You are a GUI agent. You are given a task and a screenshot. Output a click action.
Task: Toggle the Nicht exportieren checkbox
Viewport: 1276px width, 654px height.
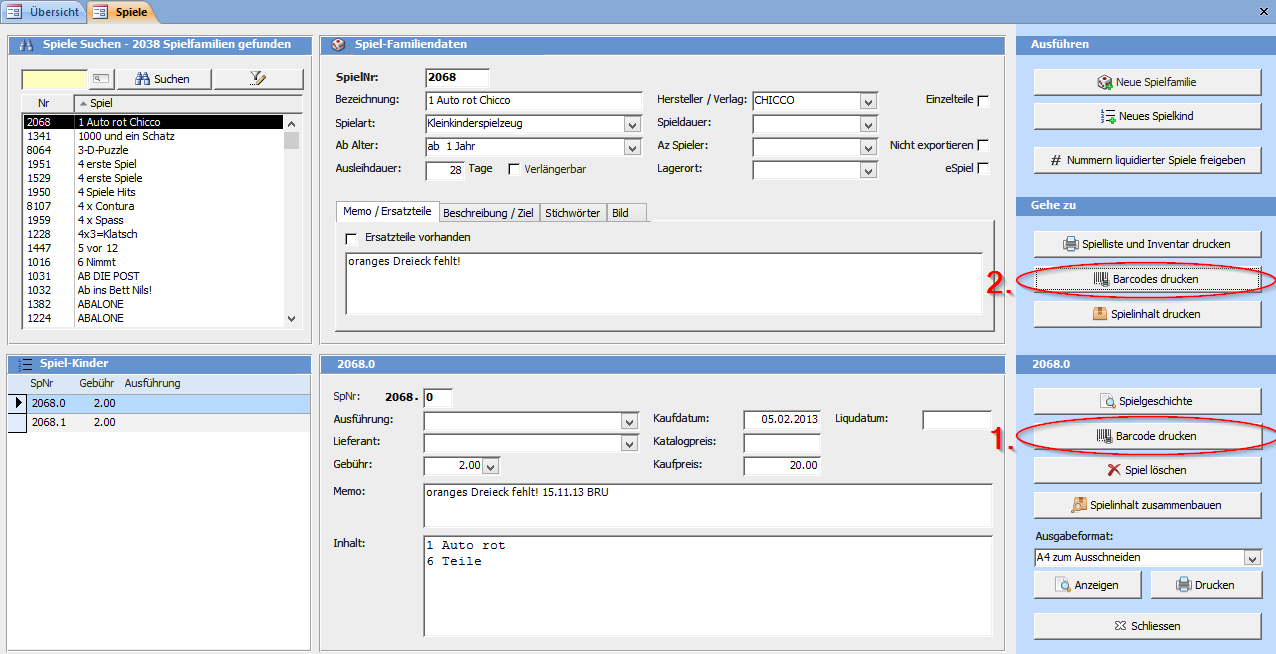point(983,146)
